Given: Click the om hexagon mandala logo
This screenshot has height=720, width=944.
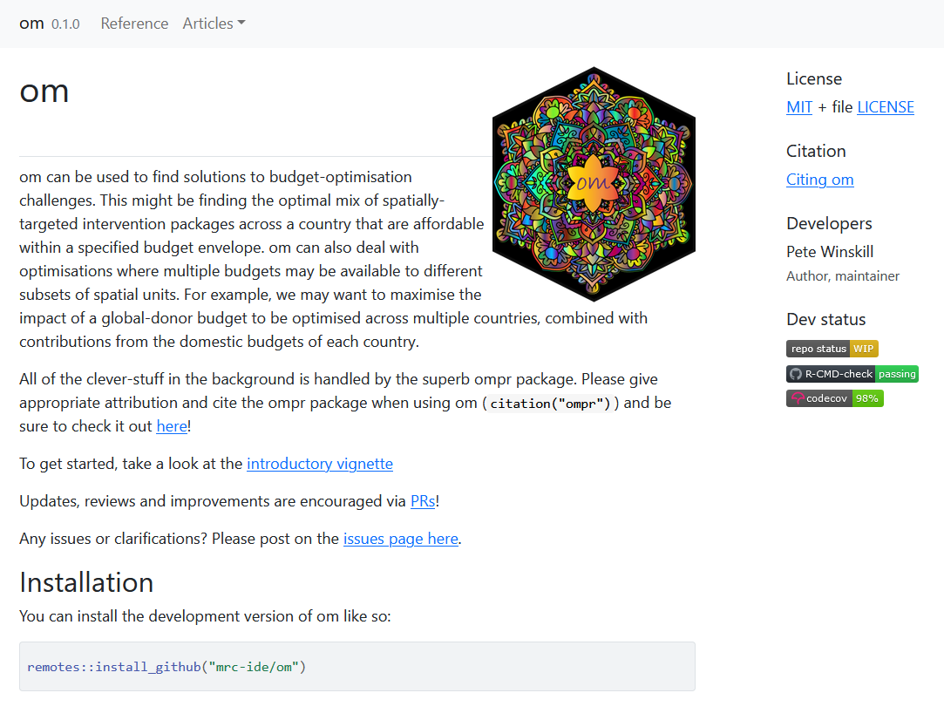Looking at the screenshot, I should (x=593, y=184).
